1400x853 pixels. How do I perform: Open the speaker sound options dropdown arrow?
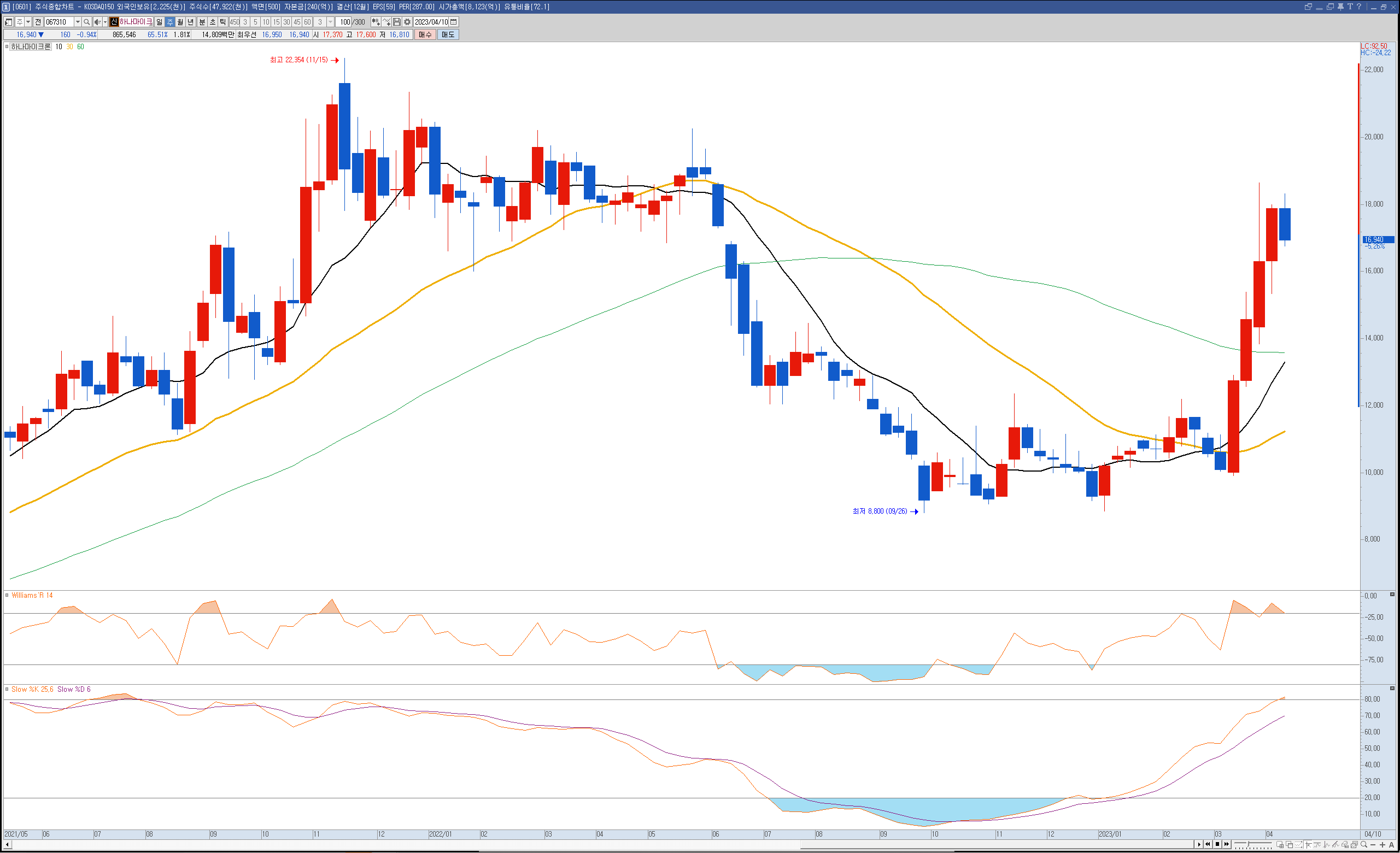pyautogui.click(x=105, y=22)
